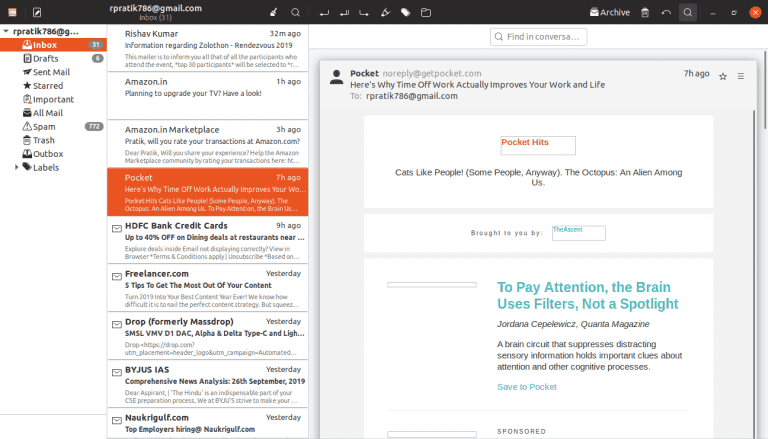This screenshot has height=439, width=768.
Task: Open the Amazon.in Marketplace email
Action: pos(208,144)
